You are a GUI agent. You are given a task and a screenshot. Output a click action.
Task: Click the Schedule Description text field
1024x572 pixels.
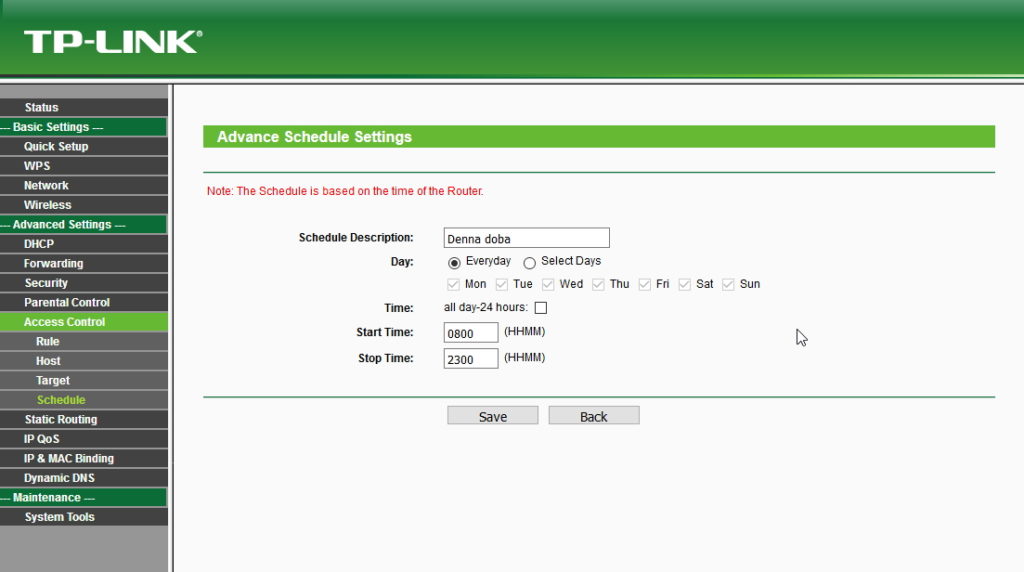526,238
